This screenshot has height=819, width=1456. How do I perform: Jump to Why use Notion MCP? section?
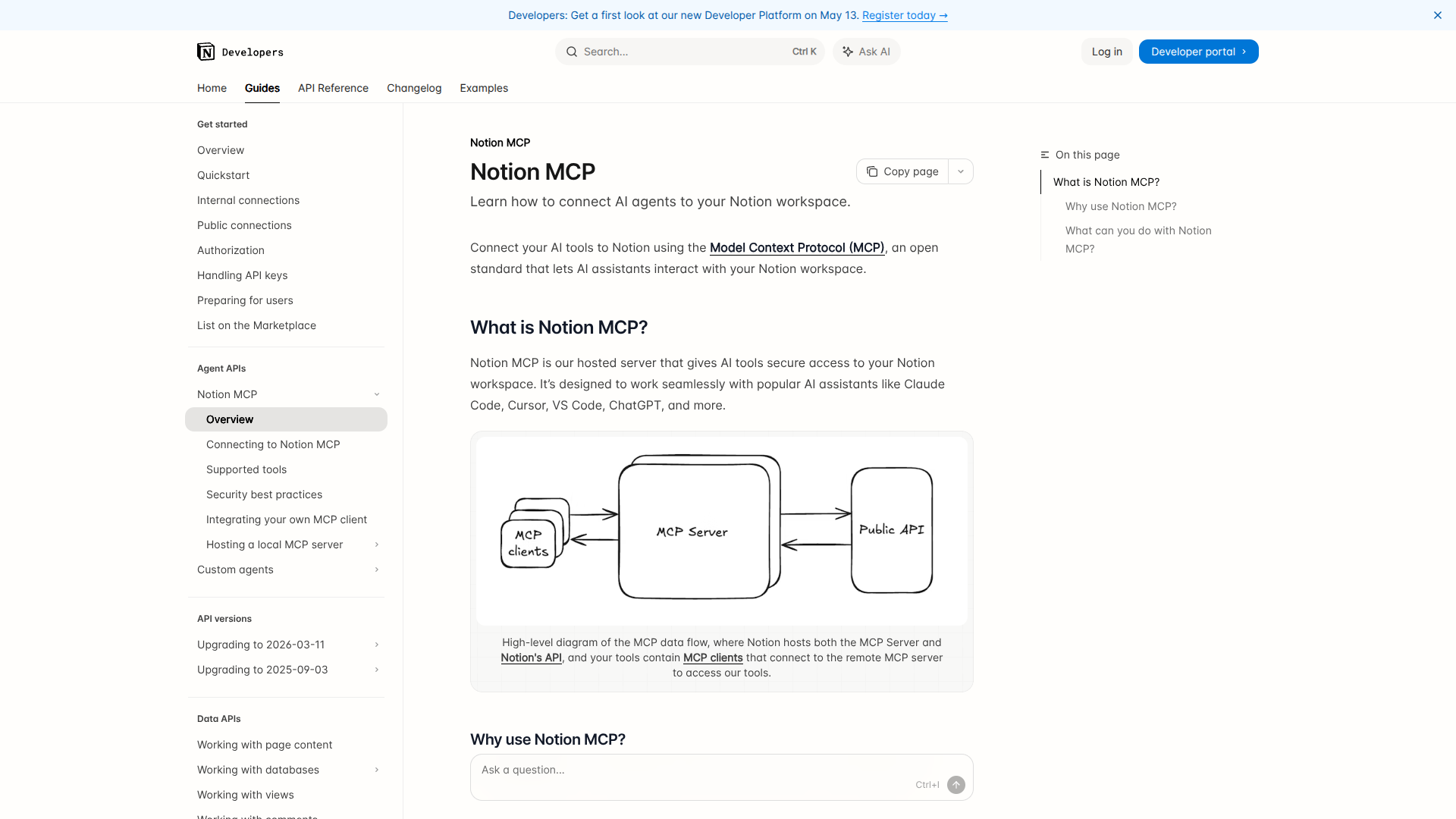(1121, 206)
